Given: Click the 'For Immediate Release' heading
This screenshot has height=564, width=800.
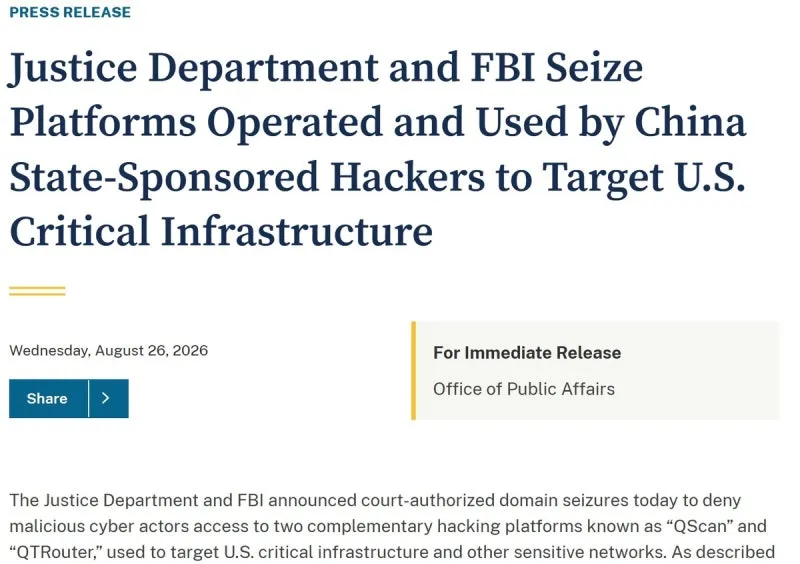Looking at the screenshot, I should tap(527, 353).
